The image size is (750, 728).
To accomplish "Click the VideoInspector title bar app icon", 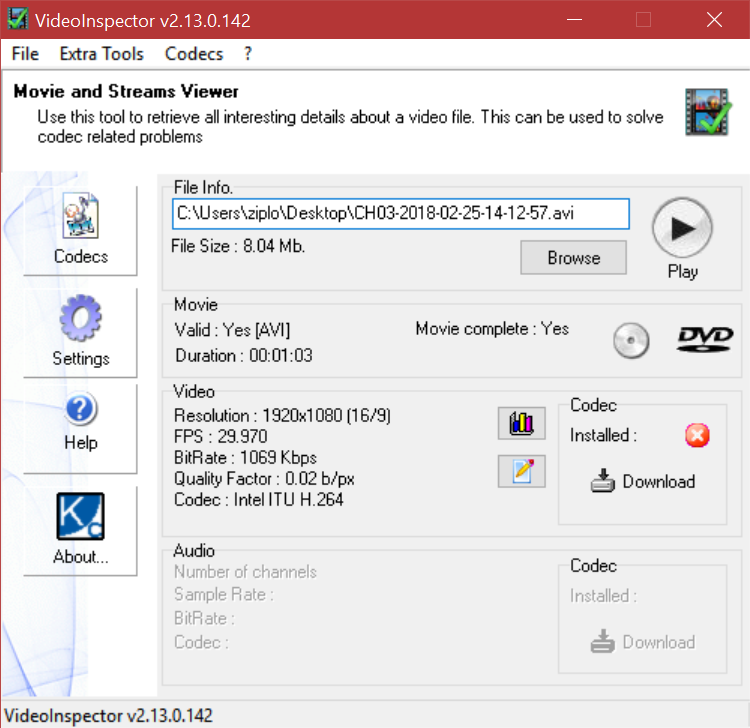I will tap(18, 19).
